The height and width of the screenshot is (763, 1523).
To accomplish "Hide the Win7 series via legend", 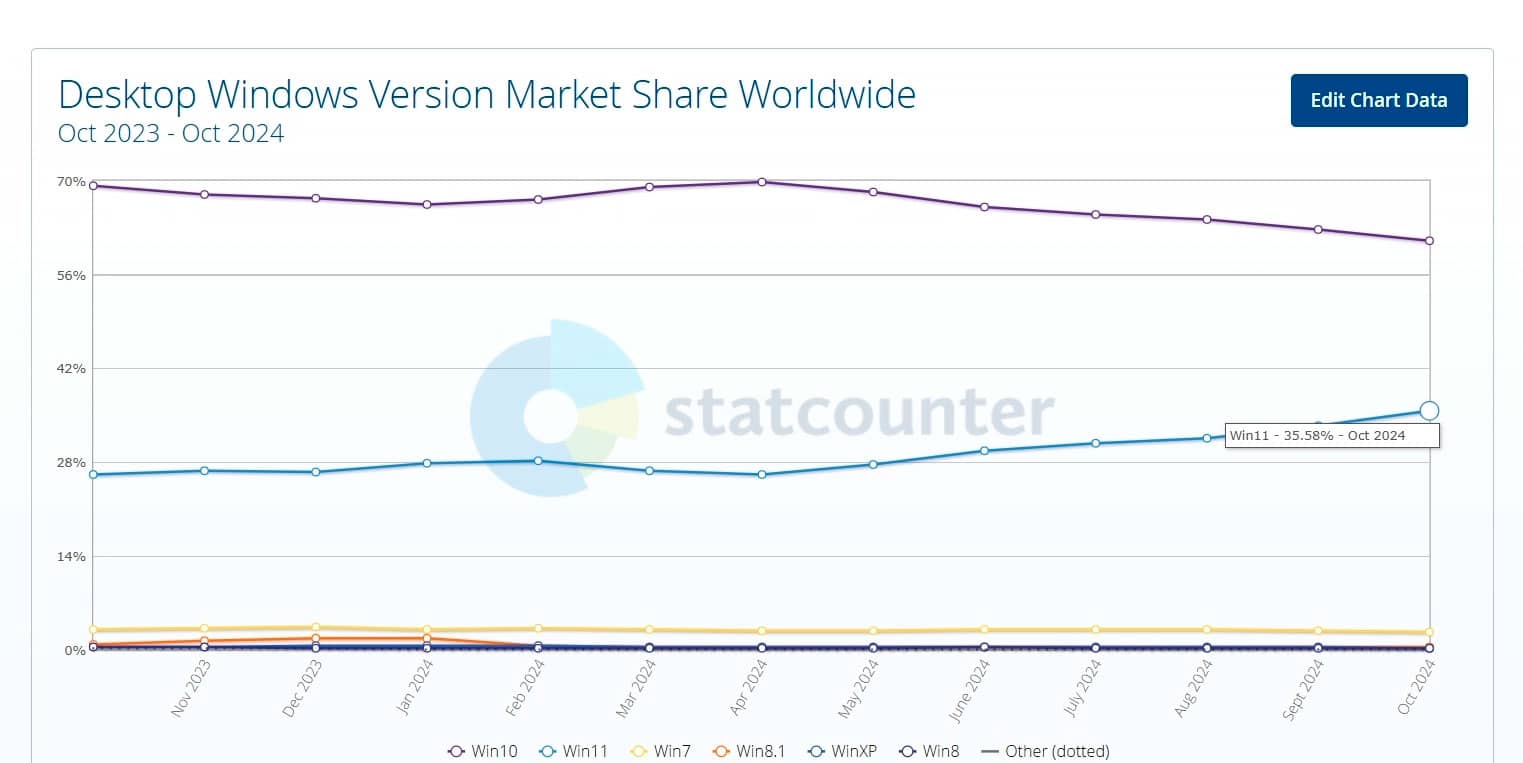I will [664, 751].
